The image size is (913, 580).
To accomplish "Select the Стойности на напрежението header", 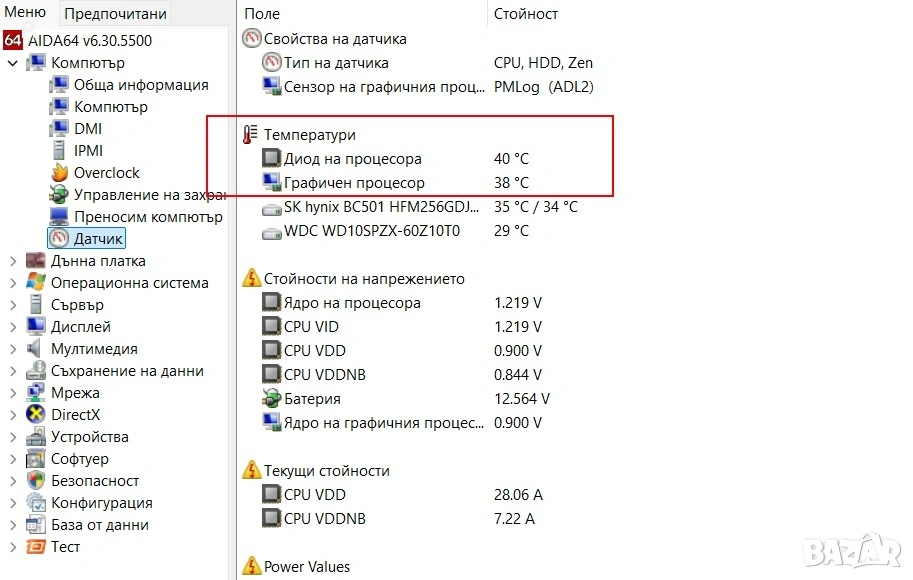I will coord(354,278).
